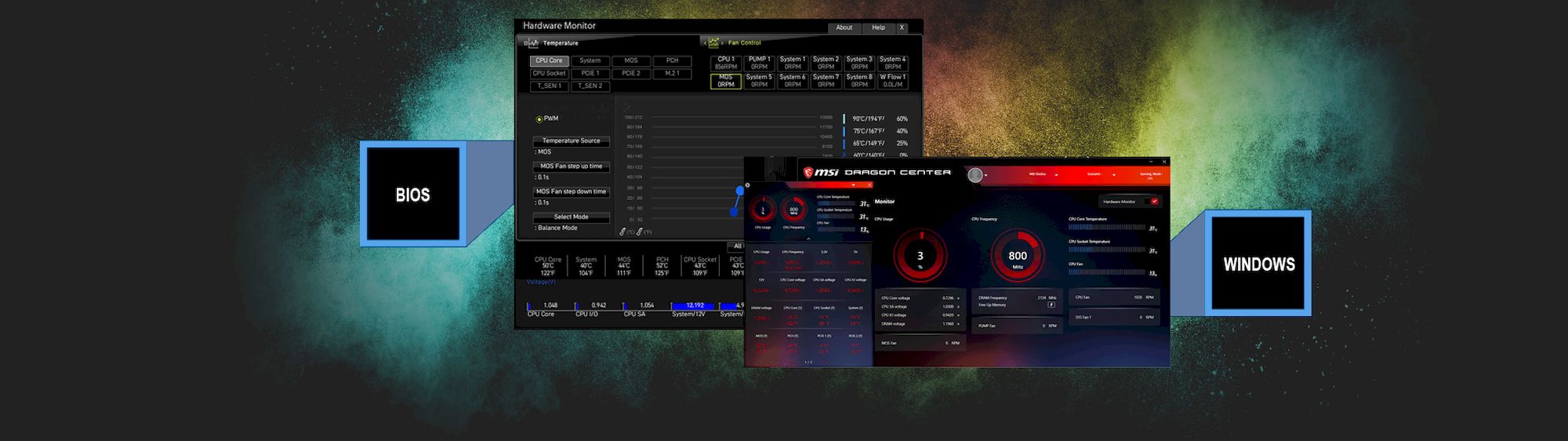This screenshot has width=1568, height=441.
Task: Click the gear icon on the mini monitor widget
Action: pyautogui.click(x=747, y=185)
